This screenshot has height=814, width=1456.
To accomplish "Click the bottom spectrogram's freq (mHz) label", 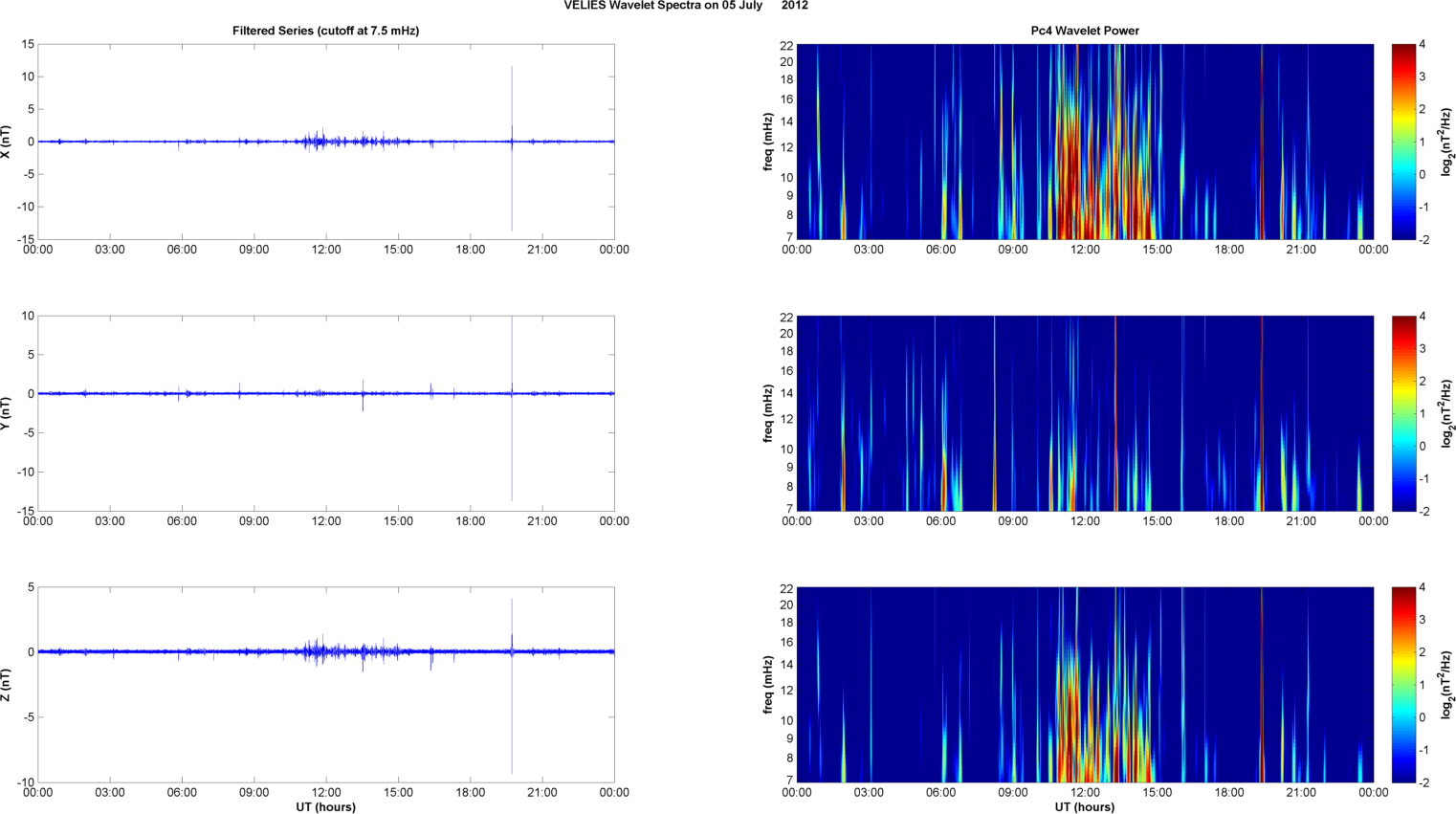I will 768,685.
